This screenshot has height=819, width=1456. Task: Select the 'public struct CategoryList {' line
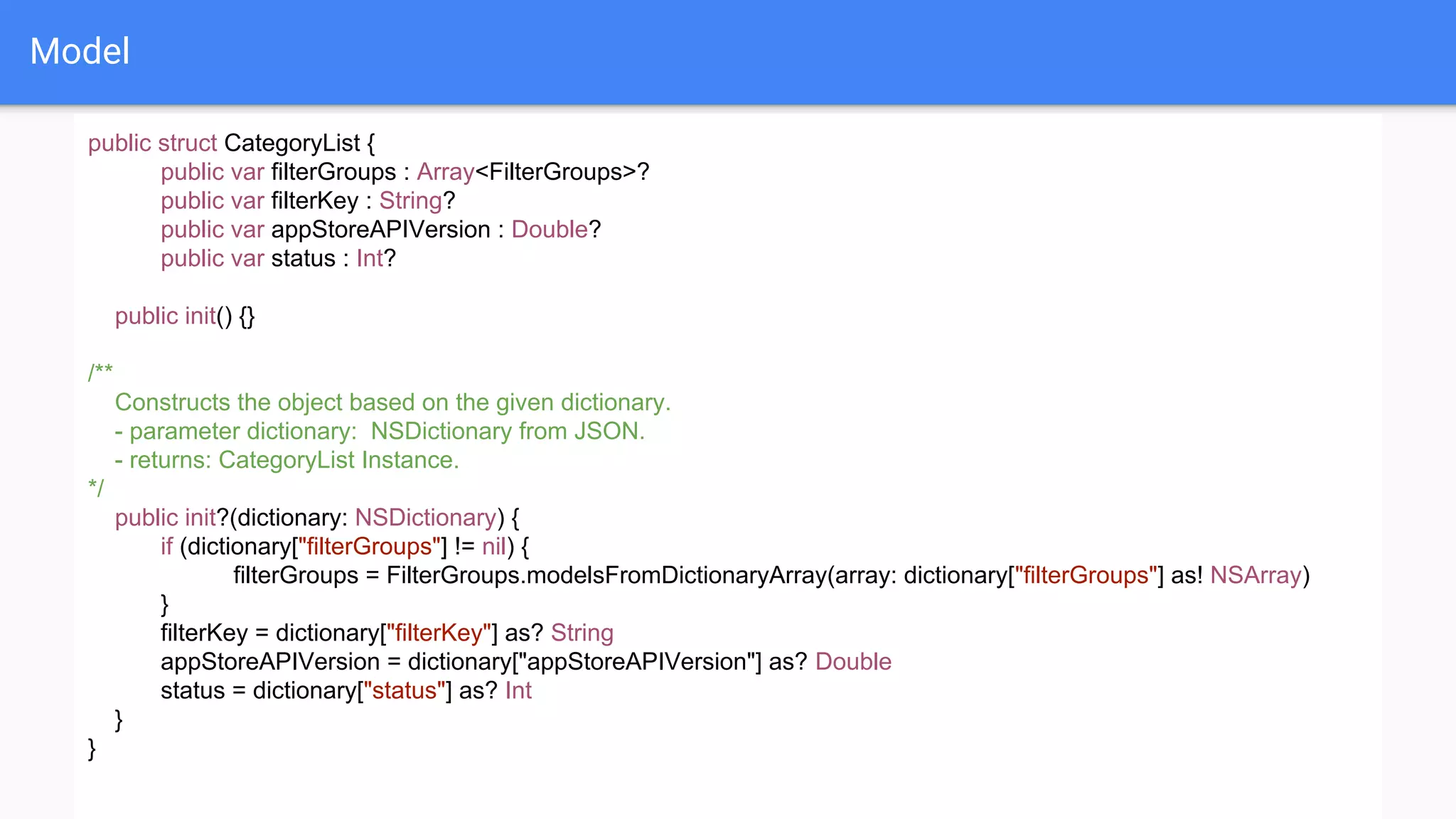click(231, 143)
